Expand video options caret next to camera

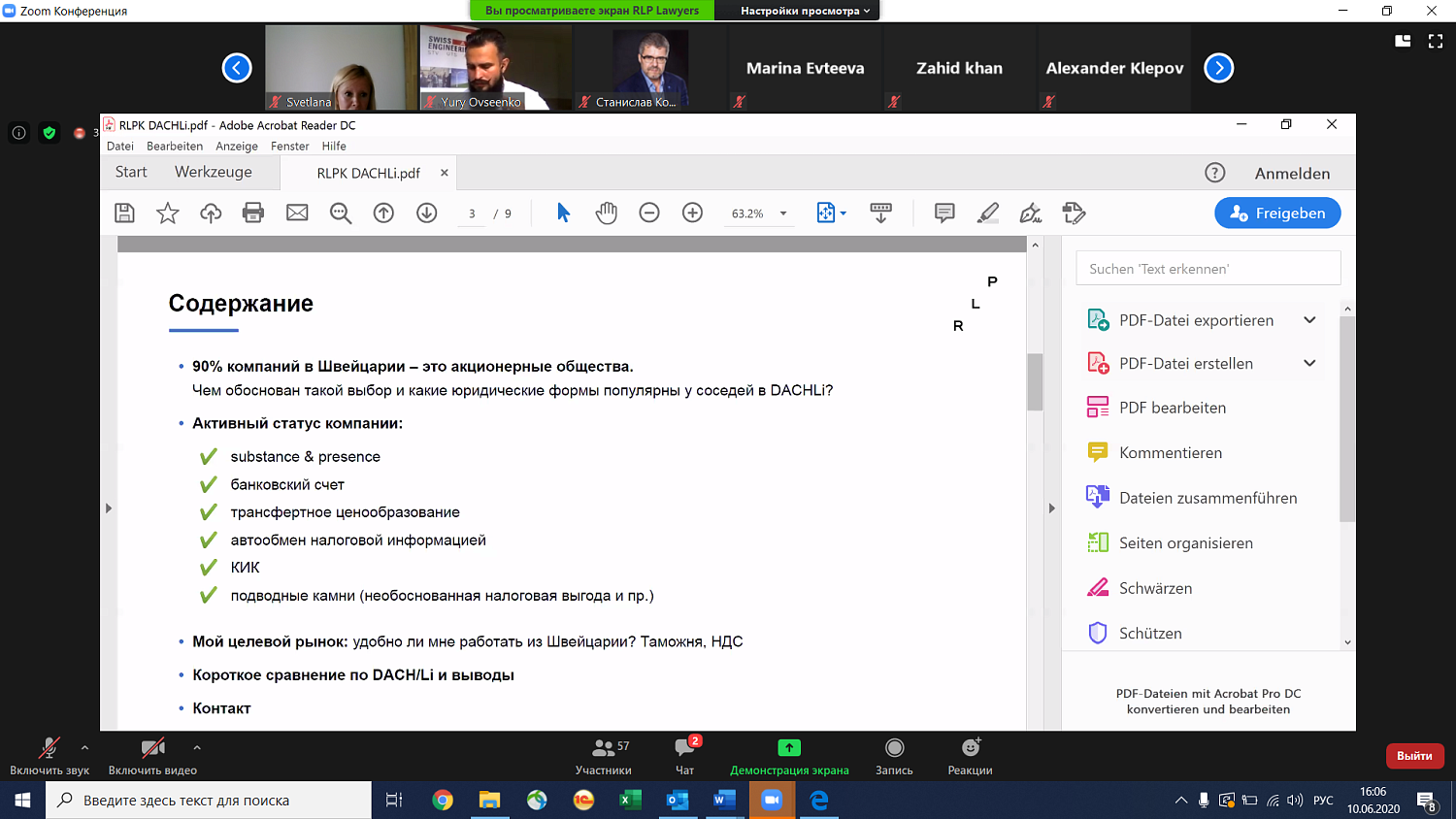(197, 748)
